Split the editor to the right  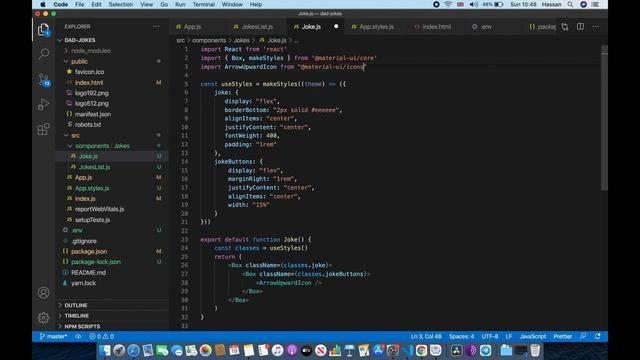tap(580, 27)
